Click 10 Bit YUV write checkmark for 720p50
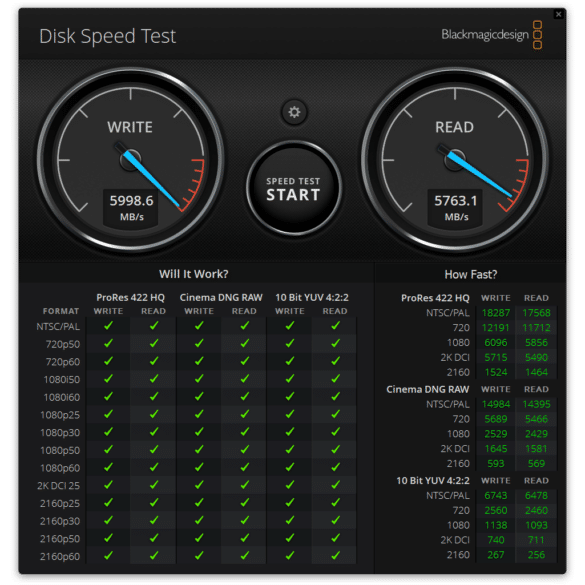Screen dimensions: 585x585 290,343
